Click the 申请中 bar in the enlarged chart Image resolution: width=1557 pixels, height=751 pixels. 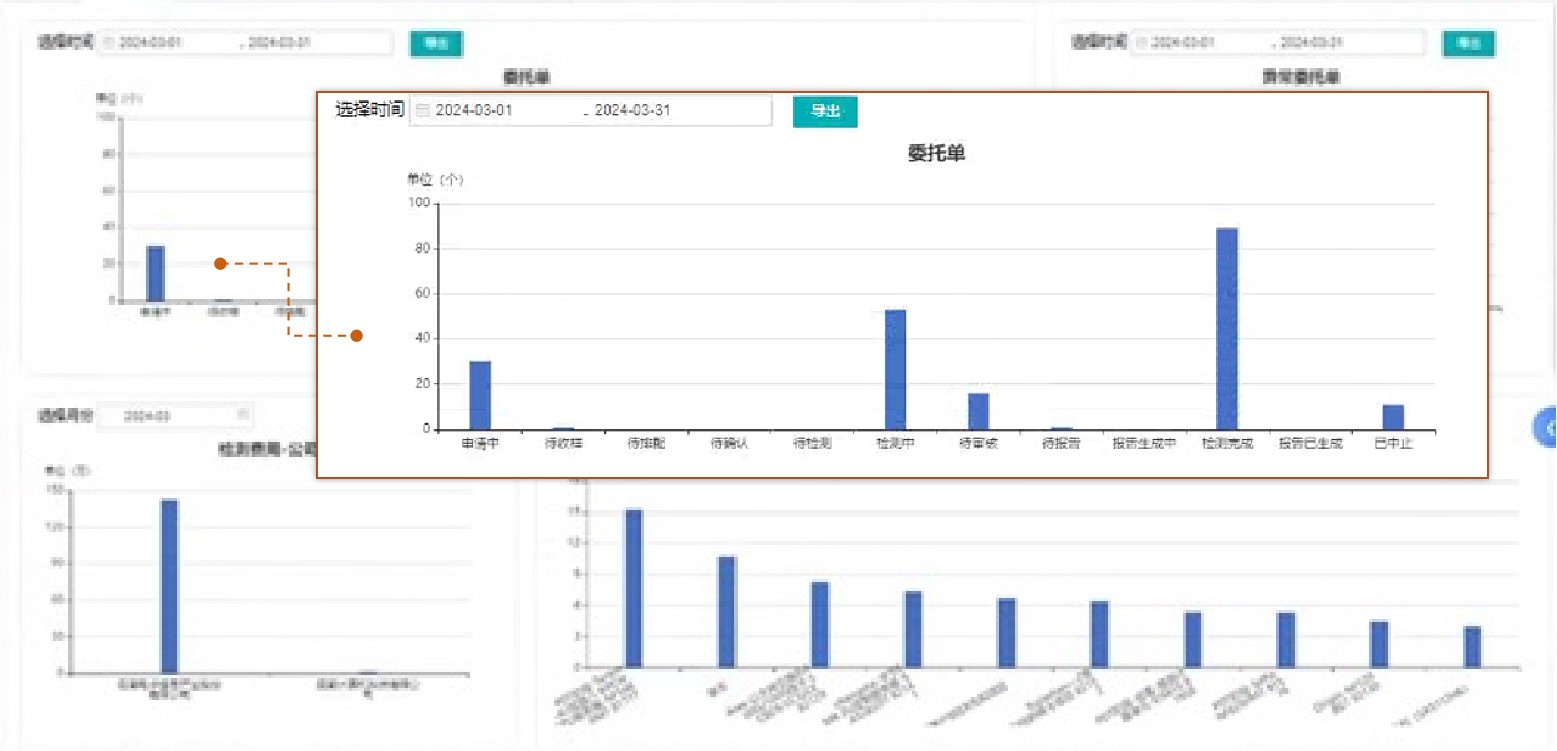(480, 395)
